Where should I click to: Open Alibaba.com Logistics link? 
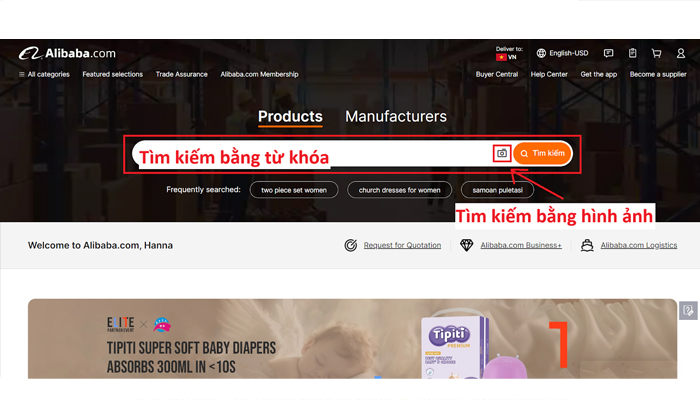point(639,245)
